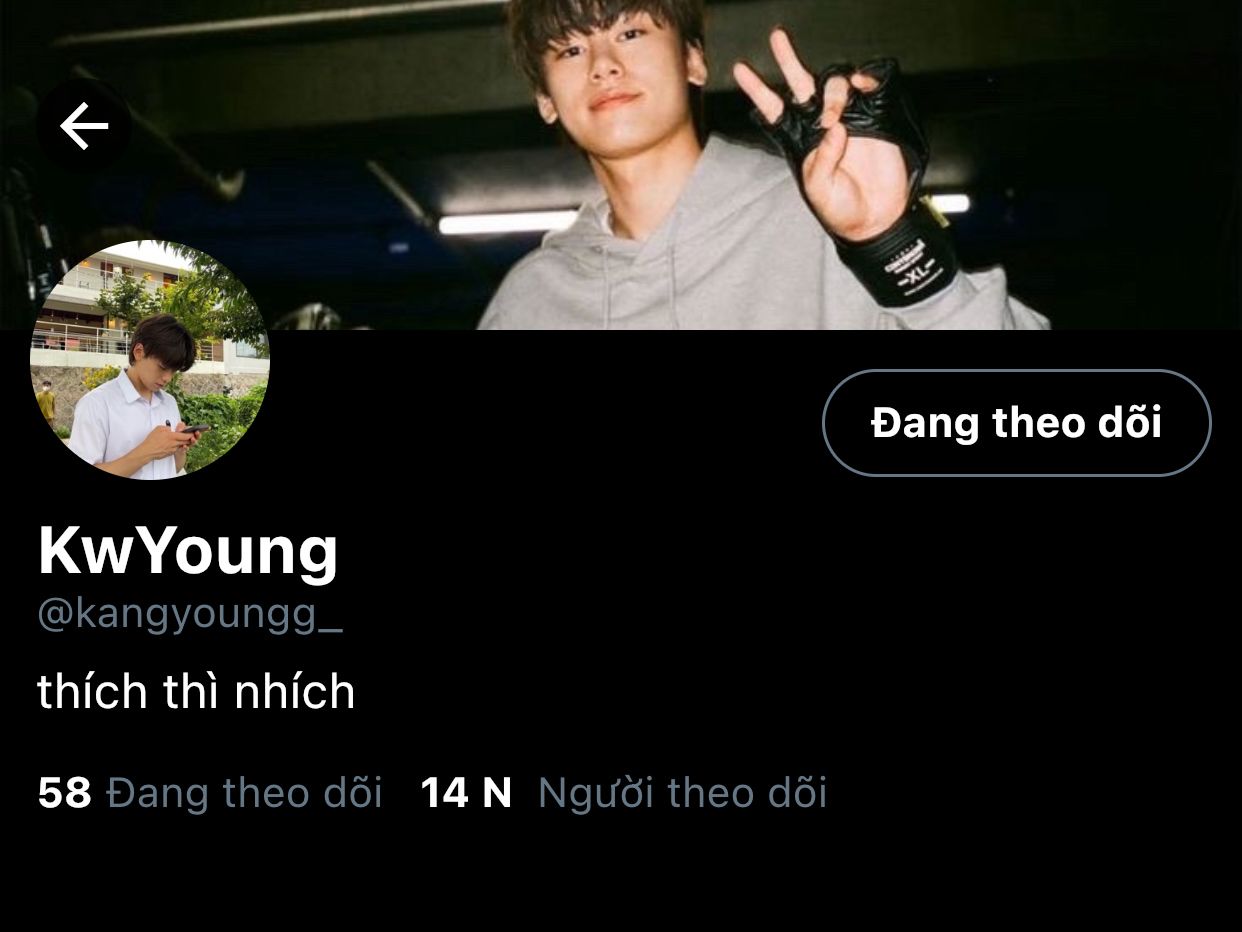Click the Đang theo dõi button to unfollow
Image resolution: width=1242 pixels, height=932 pixels.
1016,423
